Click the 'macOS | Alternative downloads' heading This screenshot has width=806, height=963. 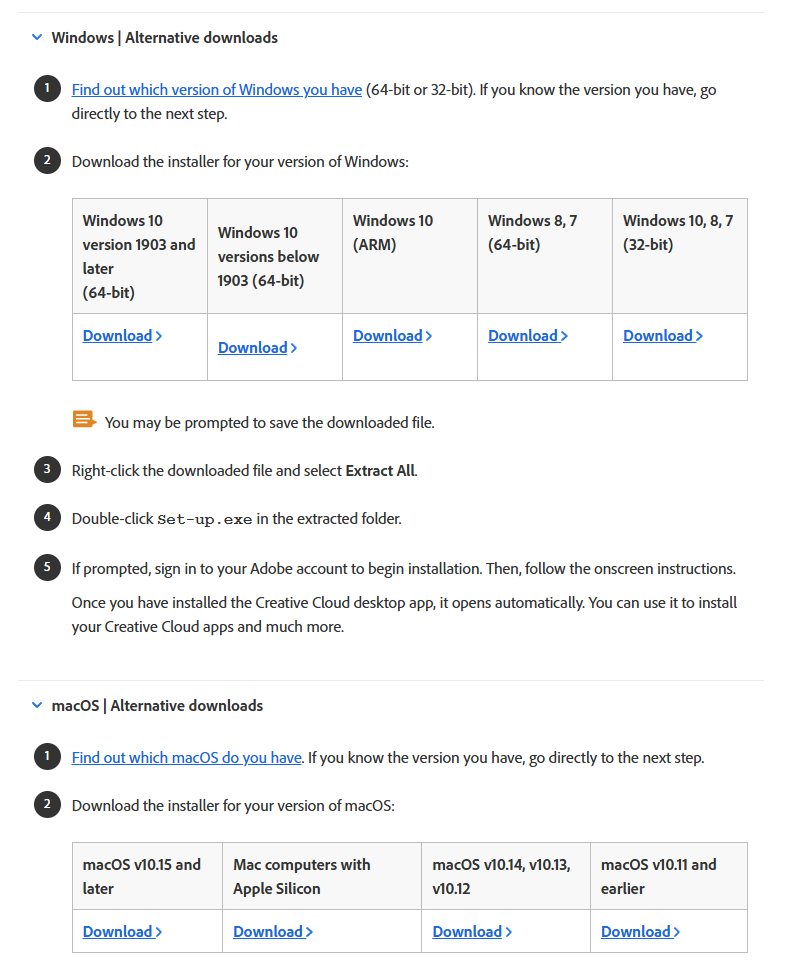tap(157, 706)
